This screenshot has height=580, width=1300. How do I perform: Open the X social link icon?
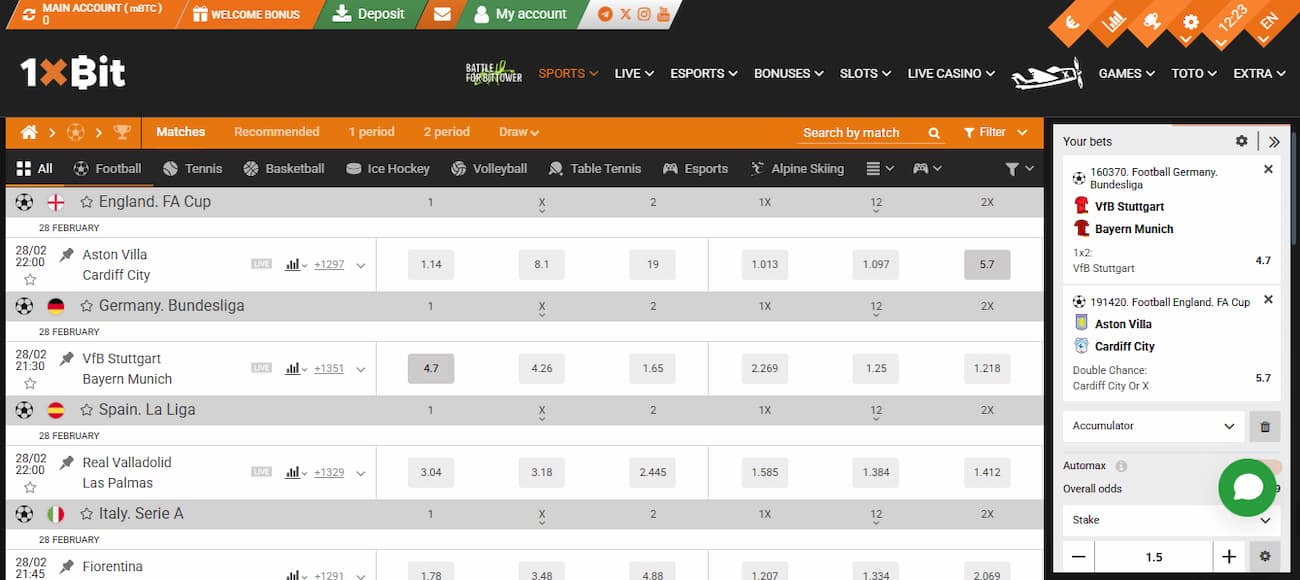(625, 14)
